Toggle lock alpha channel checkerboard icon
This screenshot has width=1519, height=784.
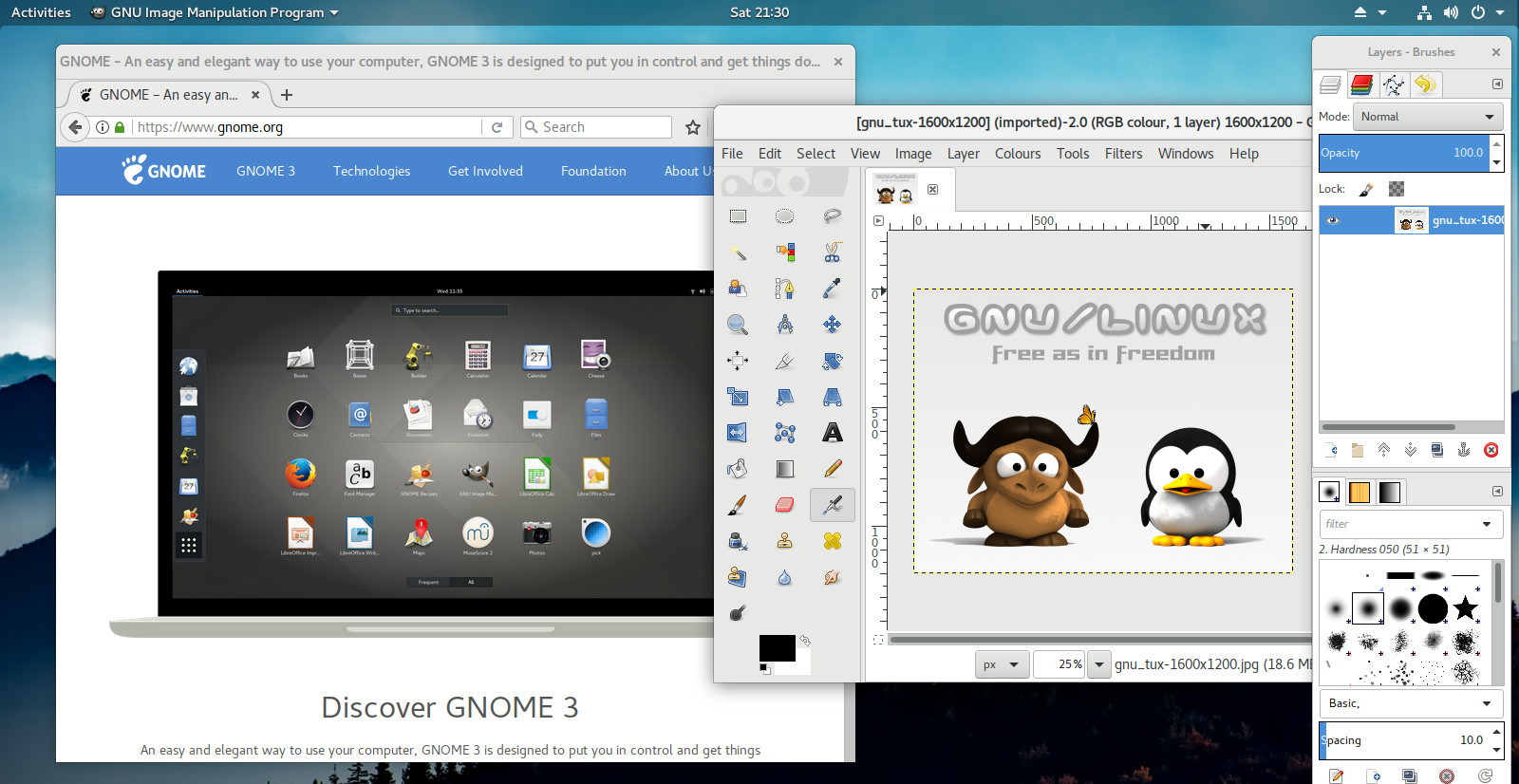point(1397,189)
